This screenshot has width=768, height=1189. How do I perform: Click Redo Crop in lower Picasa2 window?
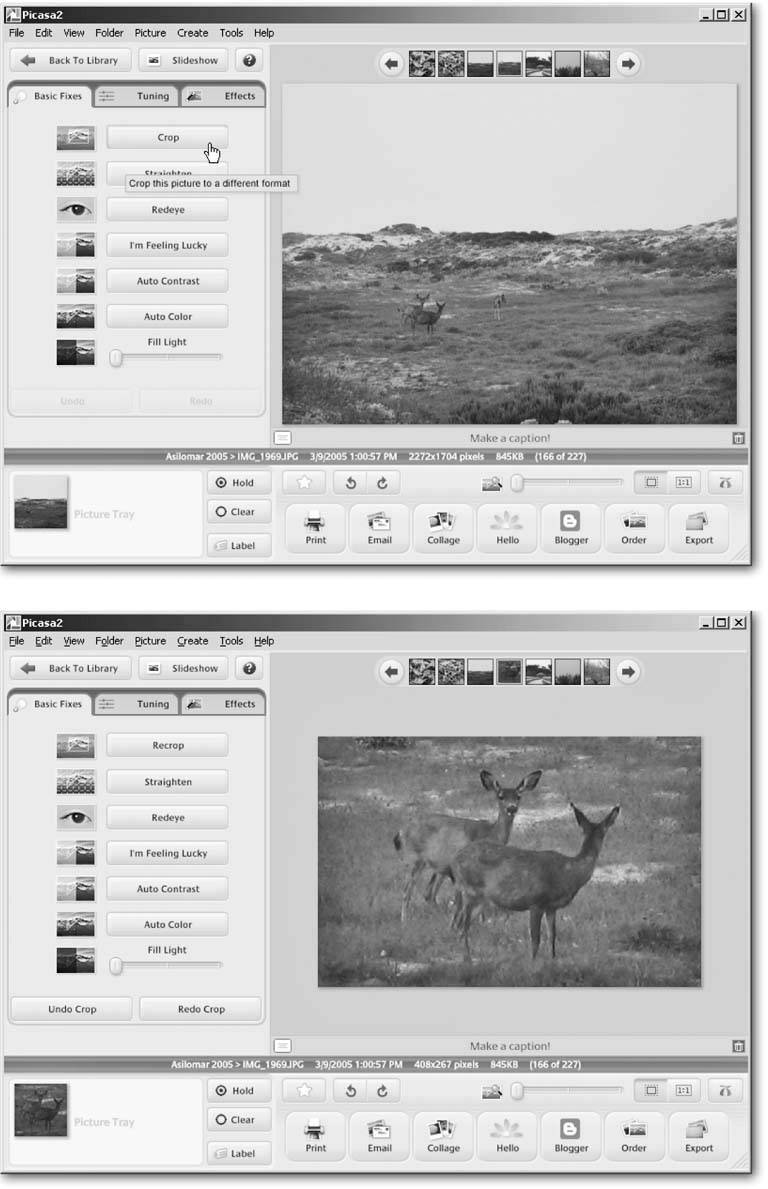point(201,1009)
